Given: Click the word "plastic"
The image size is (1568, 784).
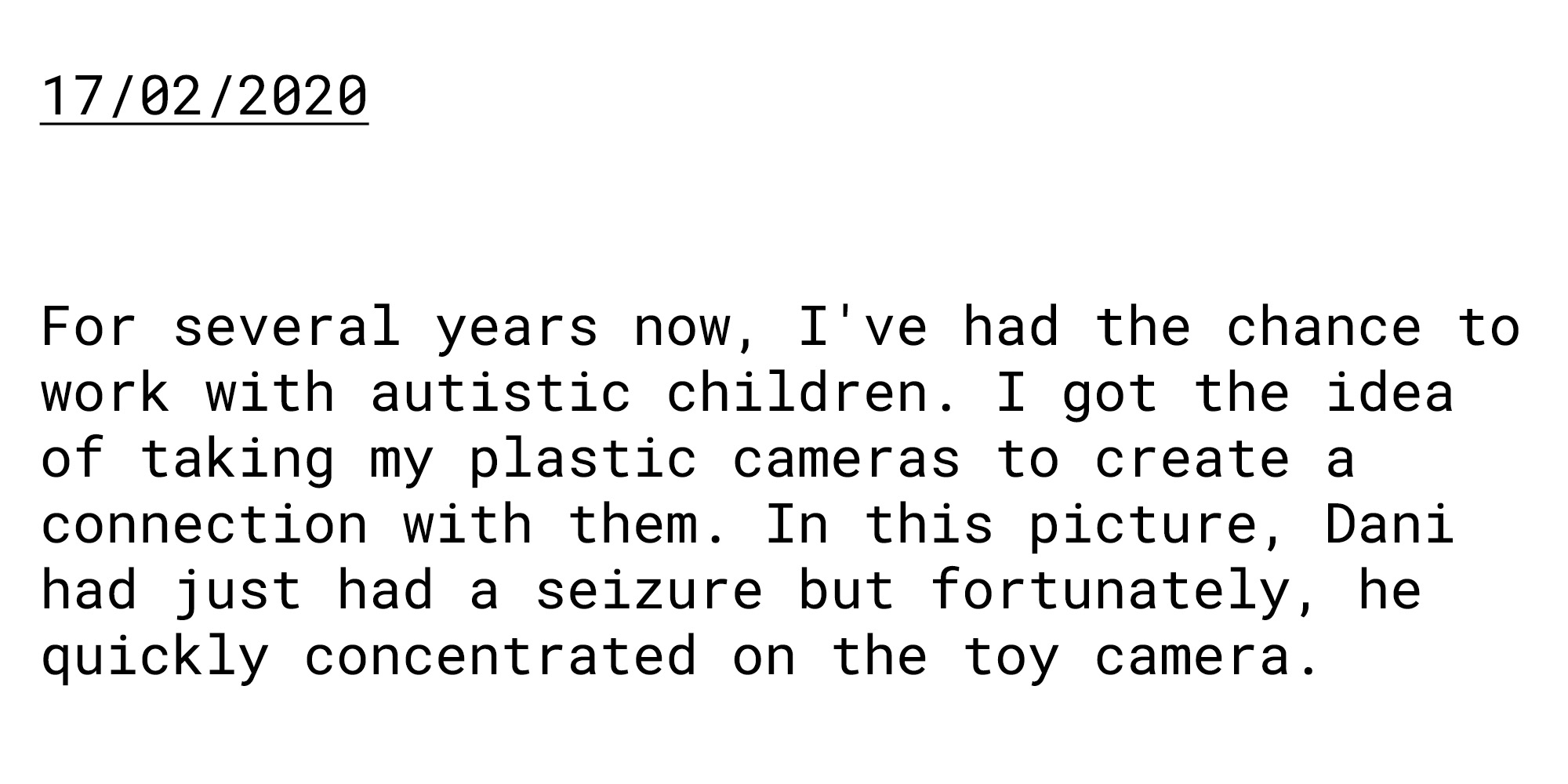Looking at the screenshot, I should 583,458.
